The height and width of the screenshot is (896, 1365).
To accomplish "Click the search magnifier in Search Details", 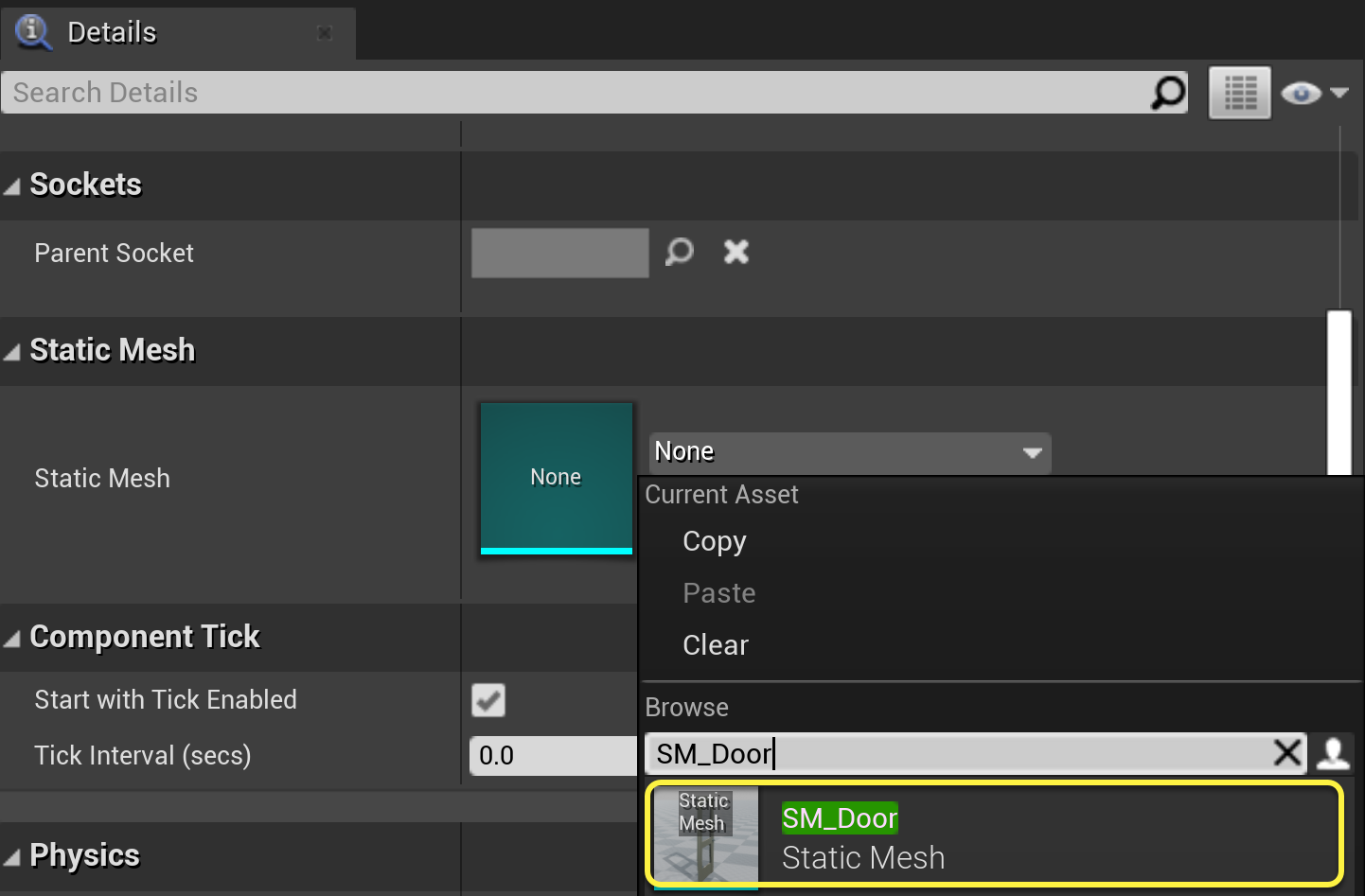I will (x=1168, y=93).
